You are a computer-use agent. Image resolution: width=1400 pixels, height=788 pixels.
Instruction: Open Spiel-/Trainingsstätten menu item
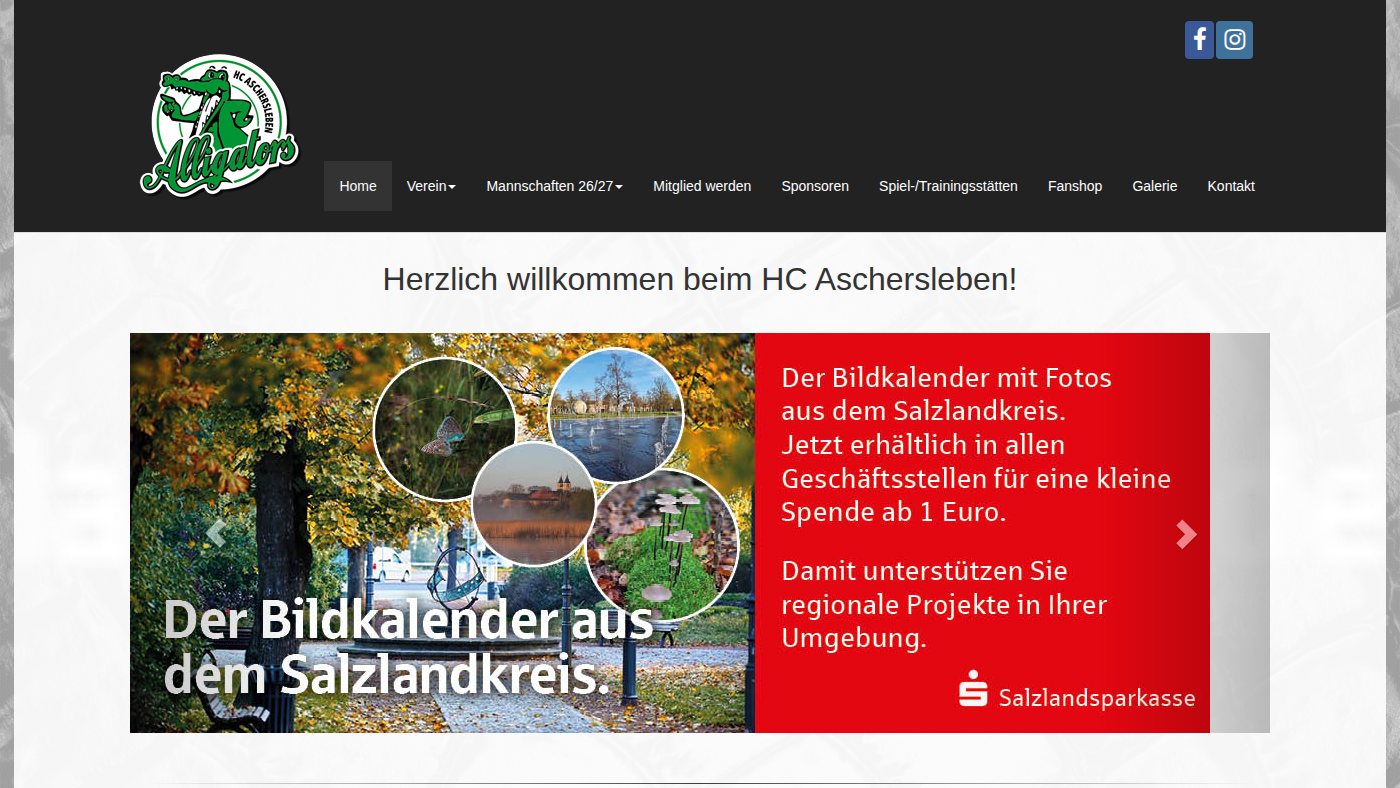tap(948, 186)
